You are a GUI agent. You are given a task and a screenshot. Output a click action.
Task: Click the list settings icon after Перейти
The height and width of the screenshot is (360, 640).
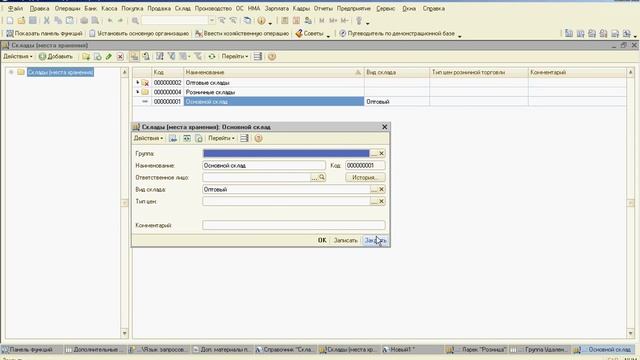tap(258, 57)
